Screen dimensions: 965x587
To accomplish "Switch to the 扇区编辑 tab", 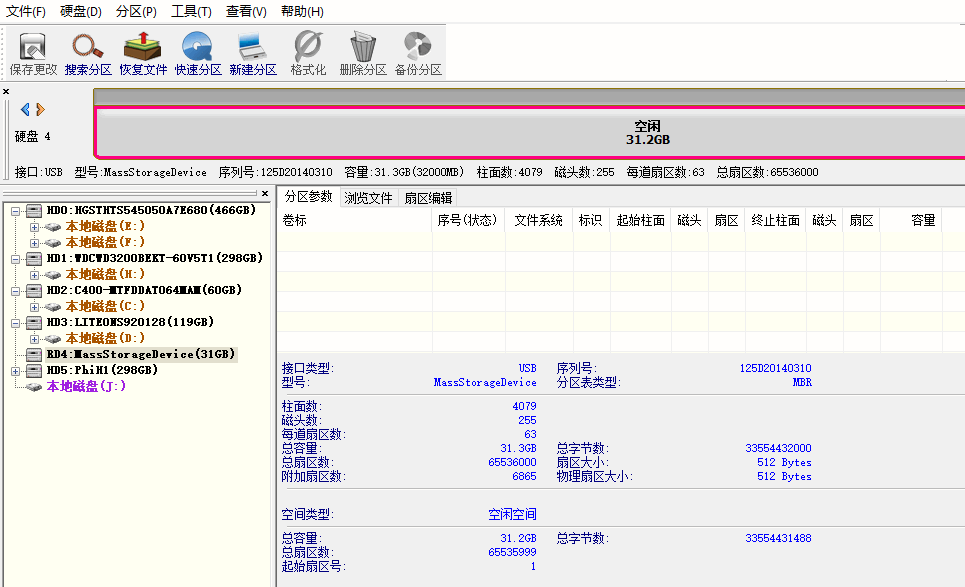I will click(428, 198).
